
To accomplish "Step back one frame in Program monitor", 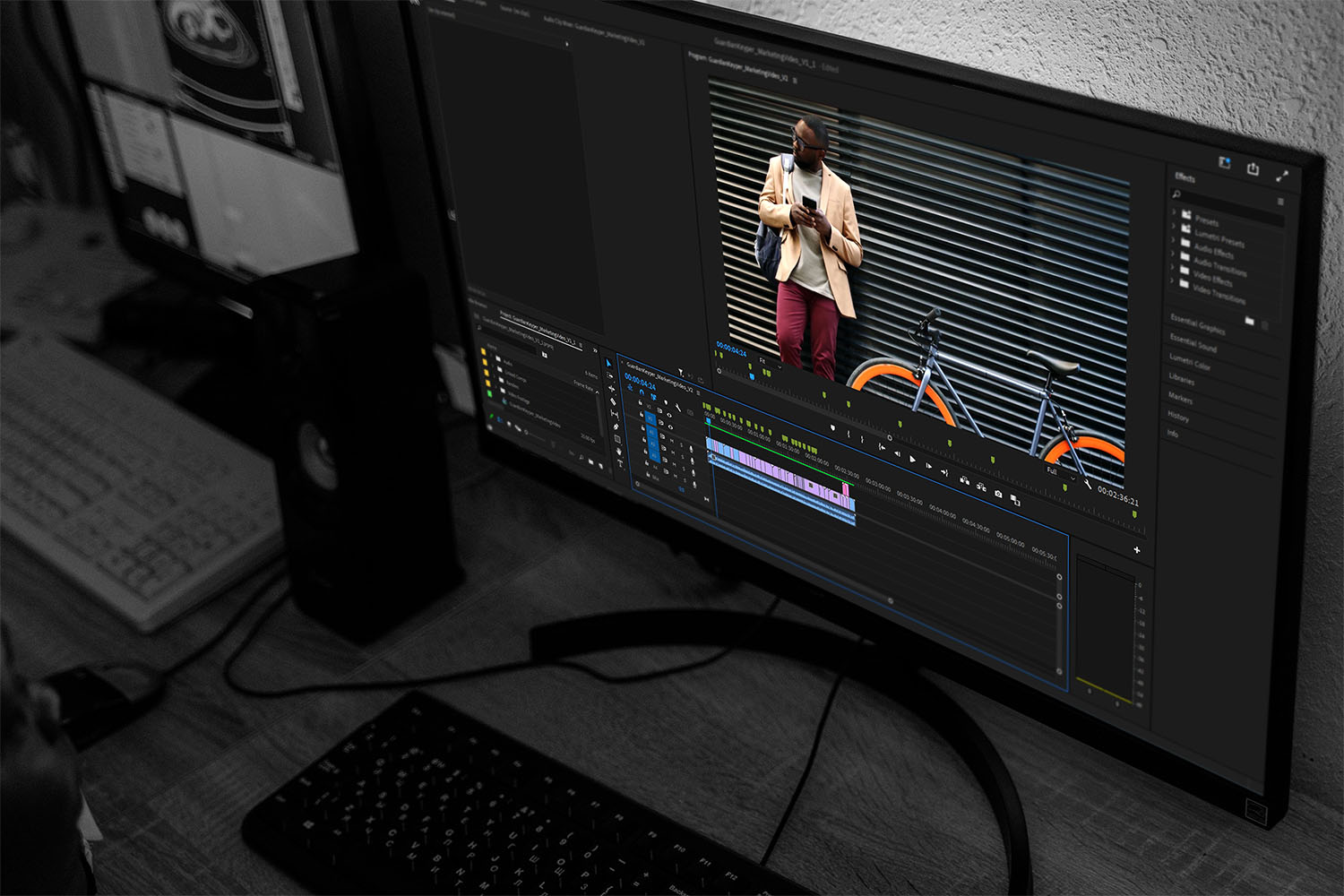I will click(x=897, y=453).
